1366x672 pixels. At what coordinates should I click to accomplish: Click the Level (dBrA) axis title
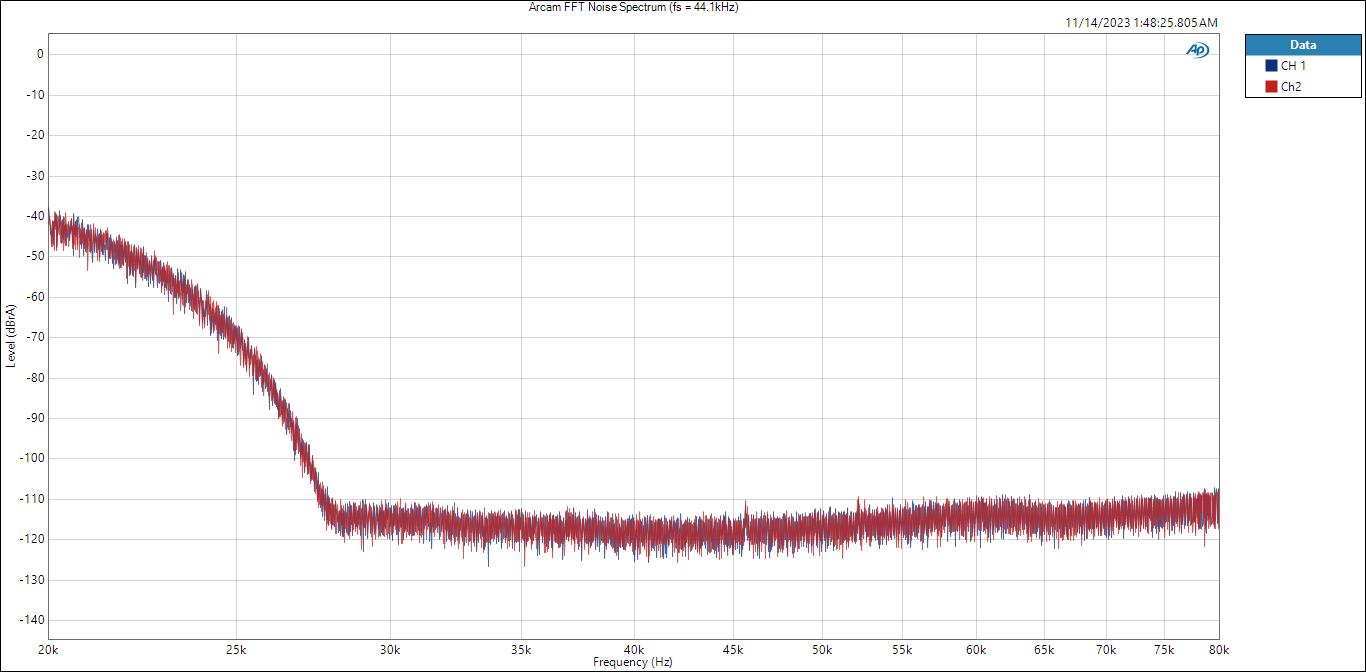(10, 335)
